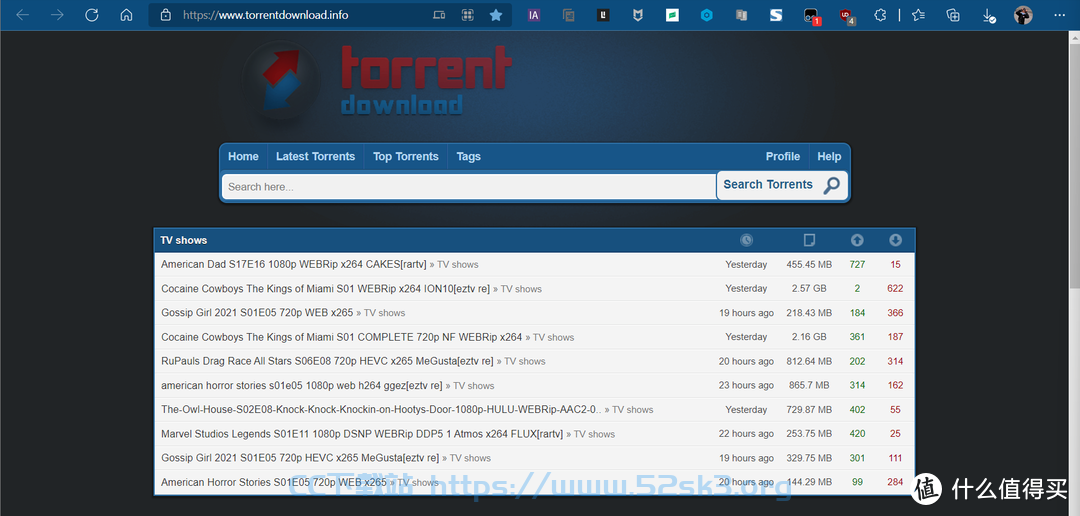Image resolution: width=1080 pixels, height=516 pixels.
Task: Open uBlock Origin extension showing 4
Action: point(847,16)
